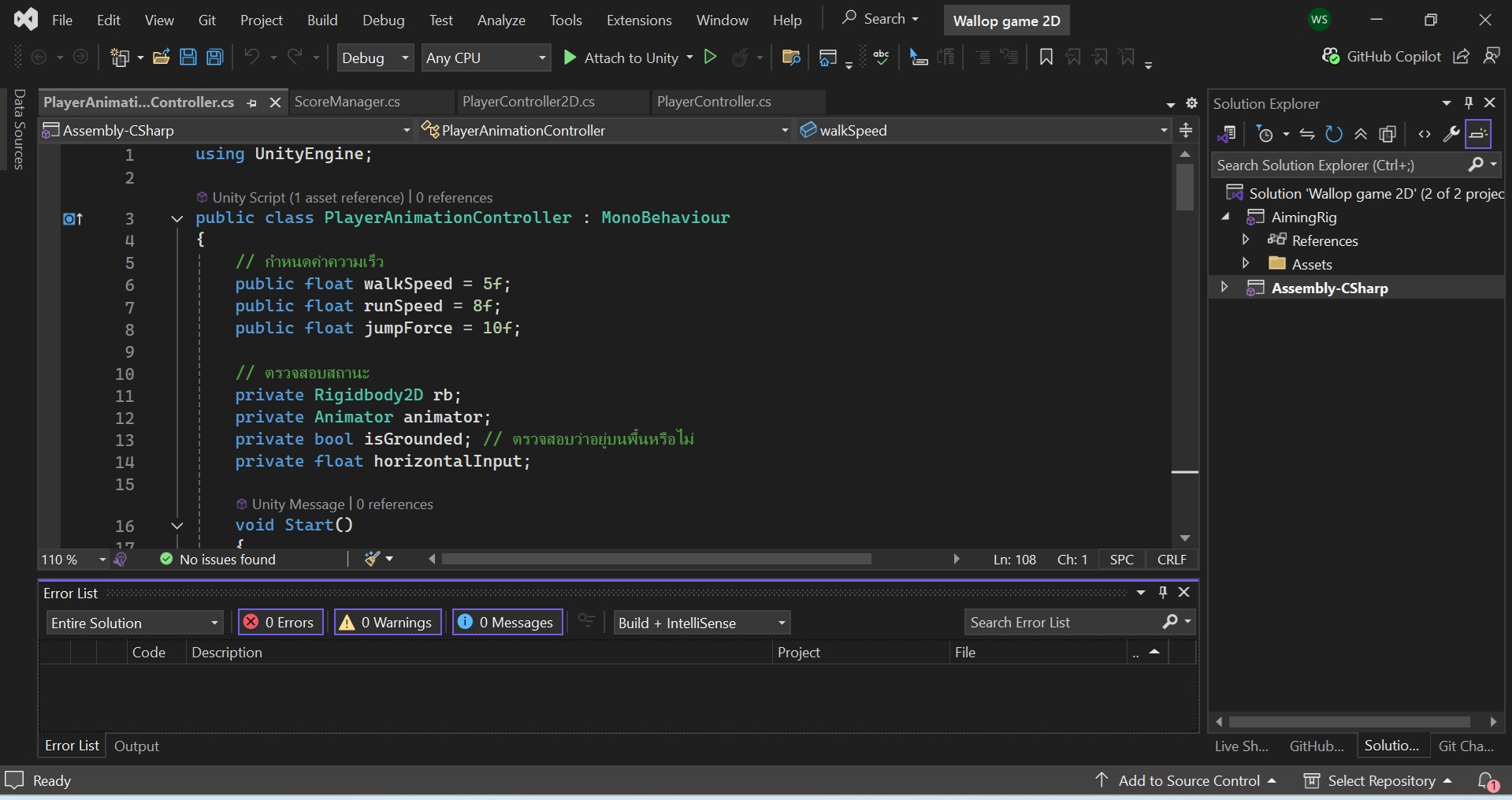The width and height of the screenshot is (1512, 800).
Task: Collapse the PlayerAnimationController class in the editor
Action: [x=176, y=218]
